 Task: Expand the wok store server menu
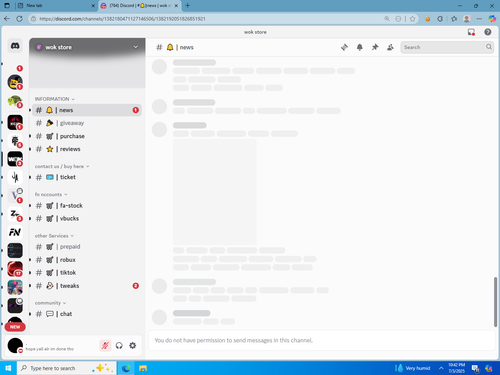(87, 47)
